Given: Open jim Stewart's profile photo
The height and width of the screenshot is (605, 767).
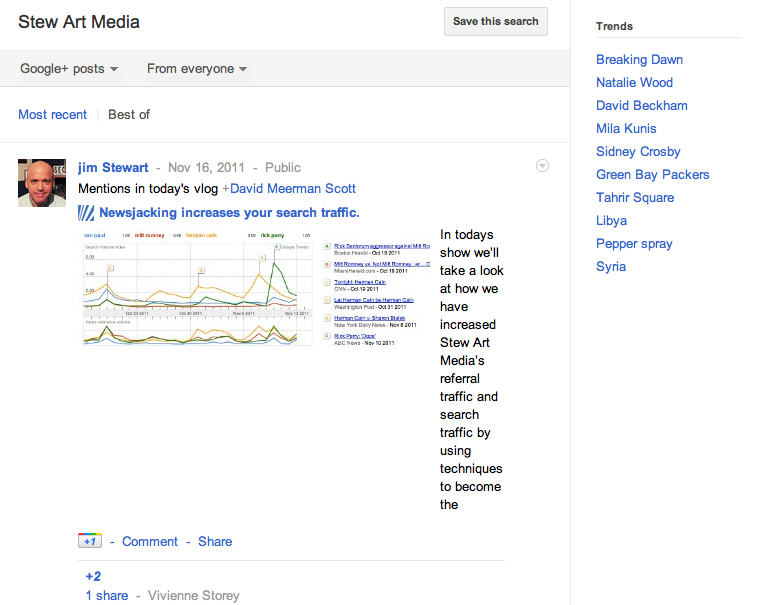Looking at the screenshot, I should pyautogui.click(x=42, y=183).
